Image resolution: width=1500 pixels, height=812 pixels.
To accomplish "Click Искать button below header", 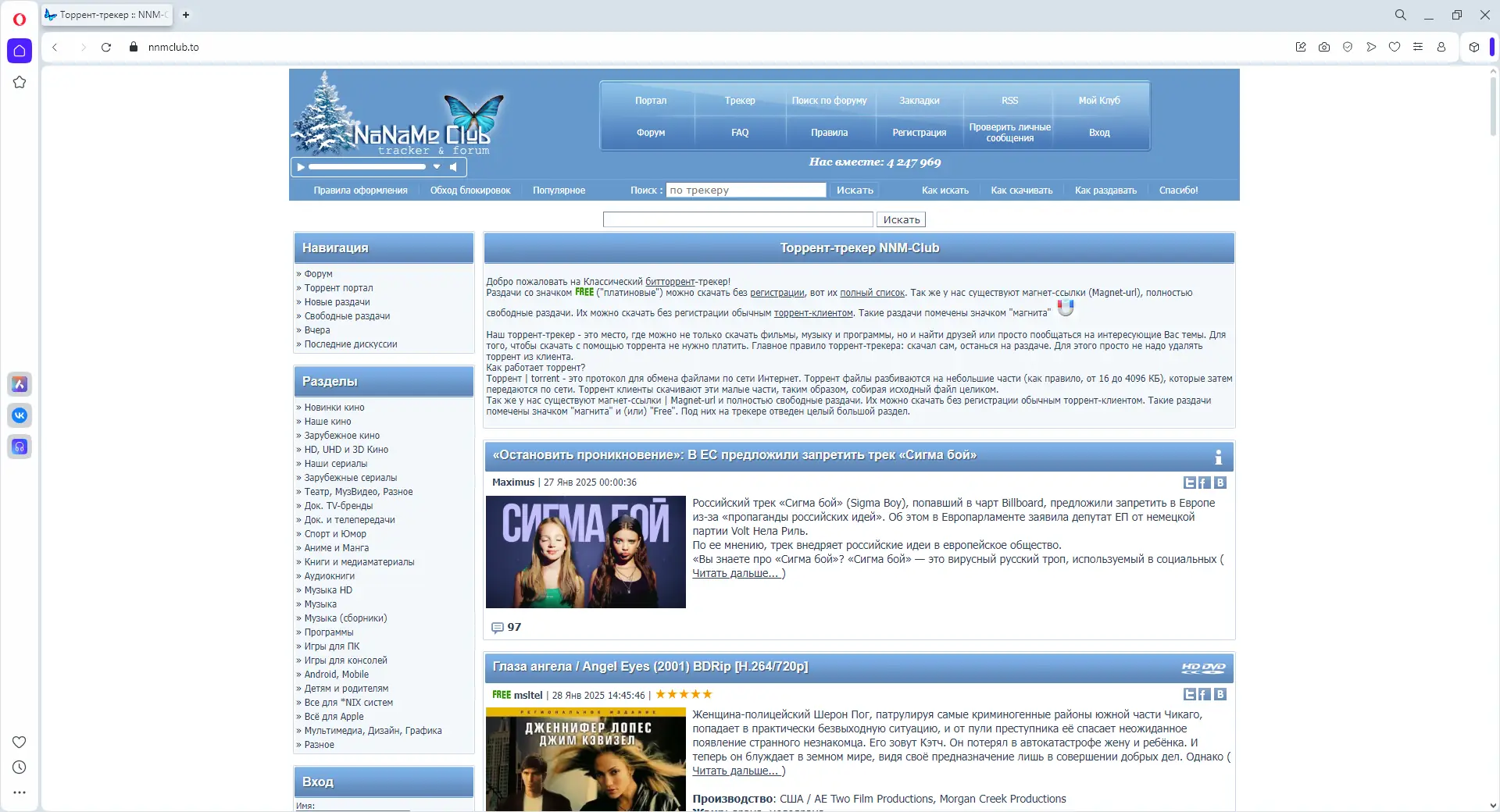I will [x=902, y=220].
